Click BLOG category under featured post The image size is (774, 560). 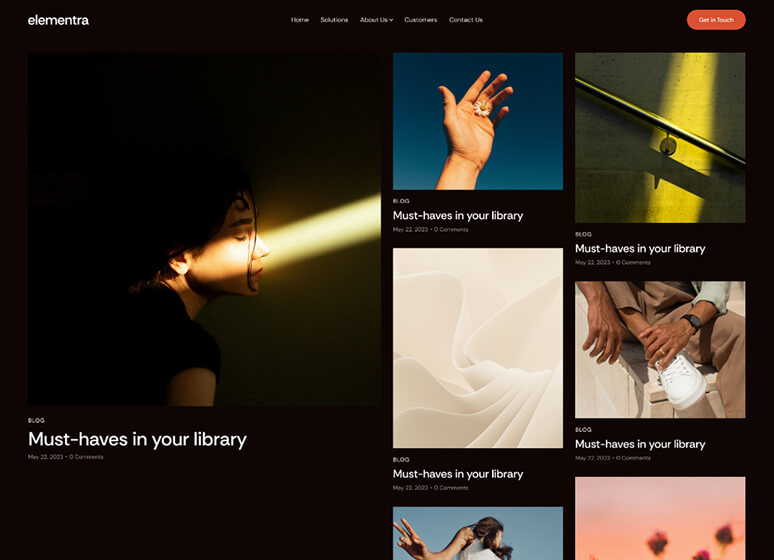[x=36, y=420]
